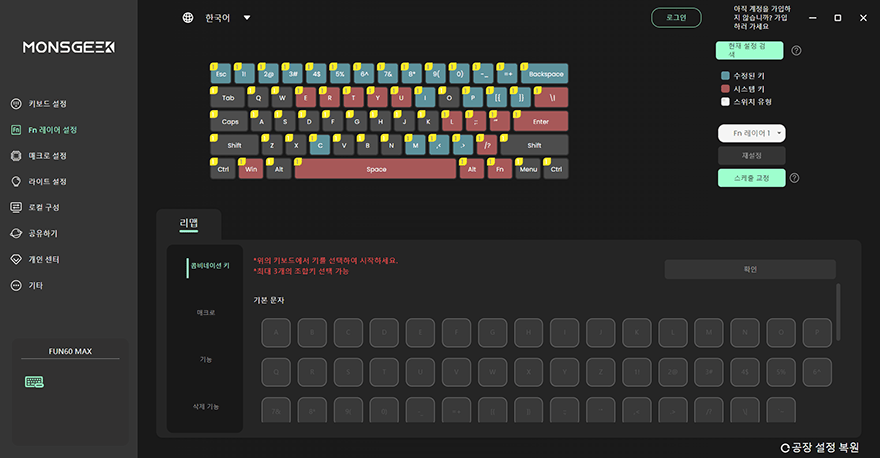Pick the 6^ key in 기본 문자
This screenshot has height=458, width=880.
(x=817, y=372)
